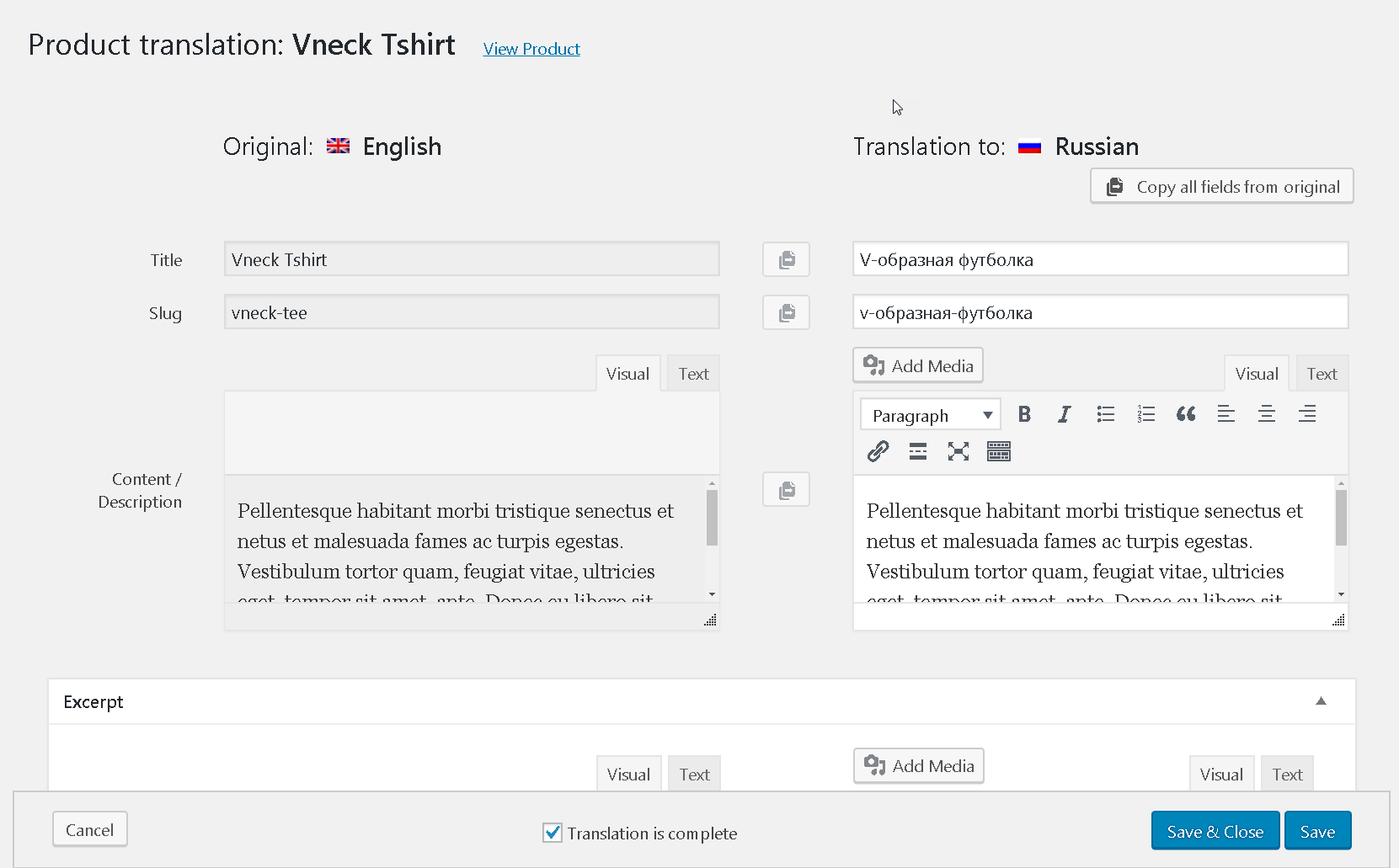Add Media to the content editor
The image size is (1399, 868).
[x=918, y=365]
